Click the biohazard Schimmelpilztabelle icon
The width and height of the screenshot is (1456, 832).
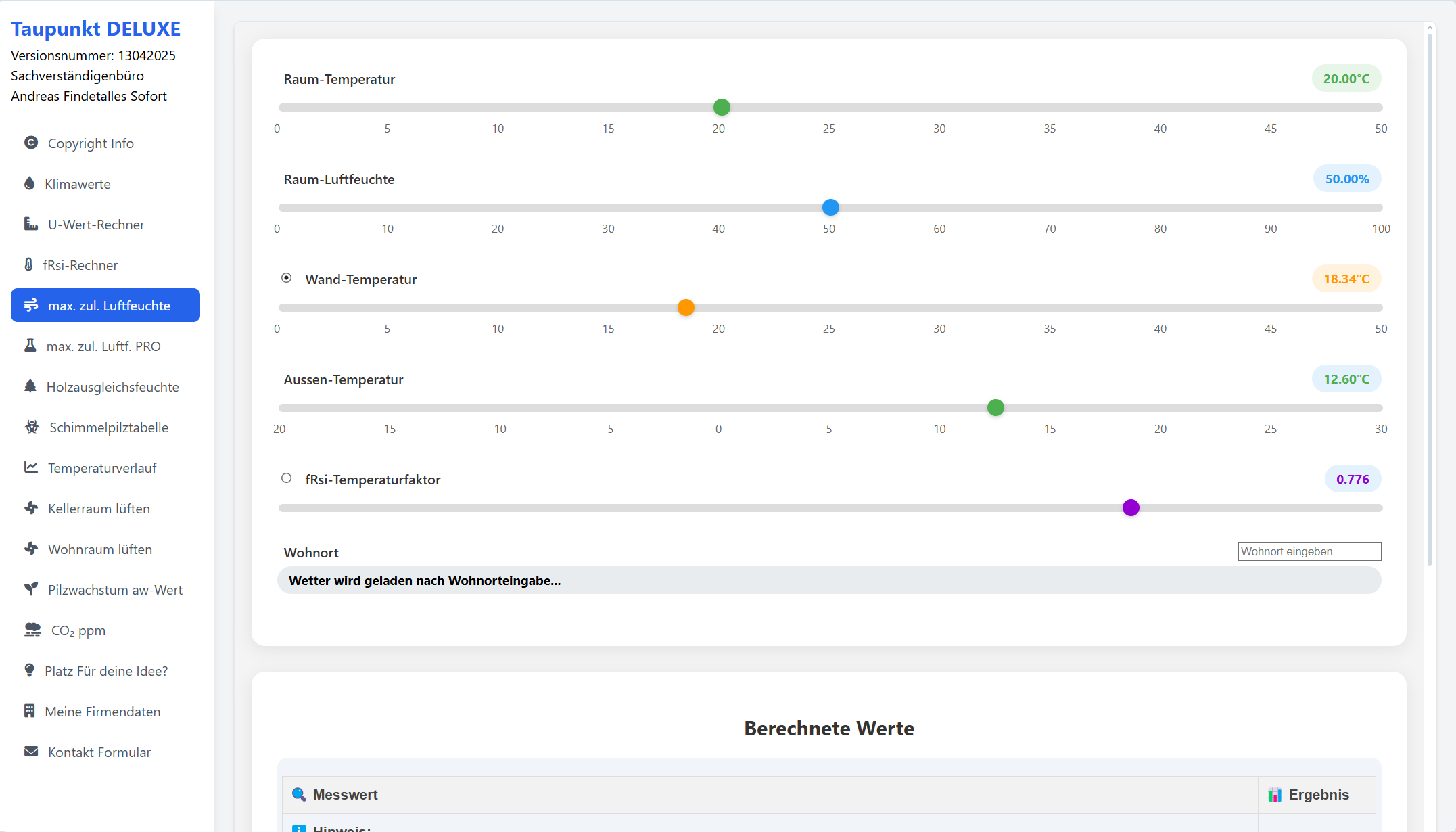tap(32, 427)
